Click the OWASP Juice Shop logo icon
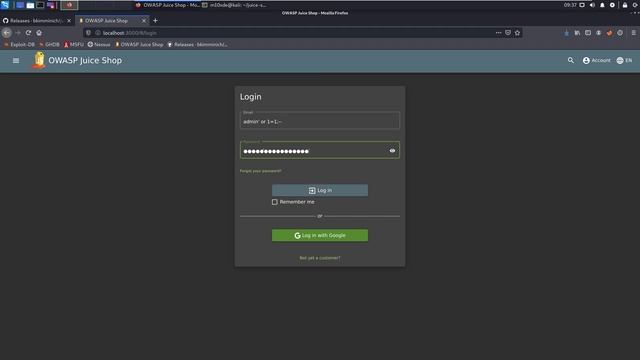Viewport: 640px width, 360px height. pyautogui.click(x=39, y=60)
